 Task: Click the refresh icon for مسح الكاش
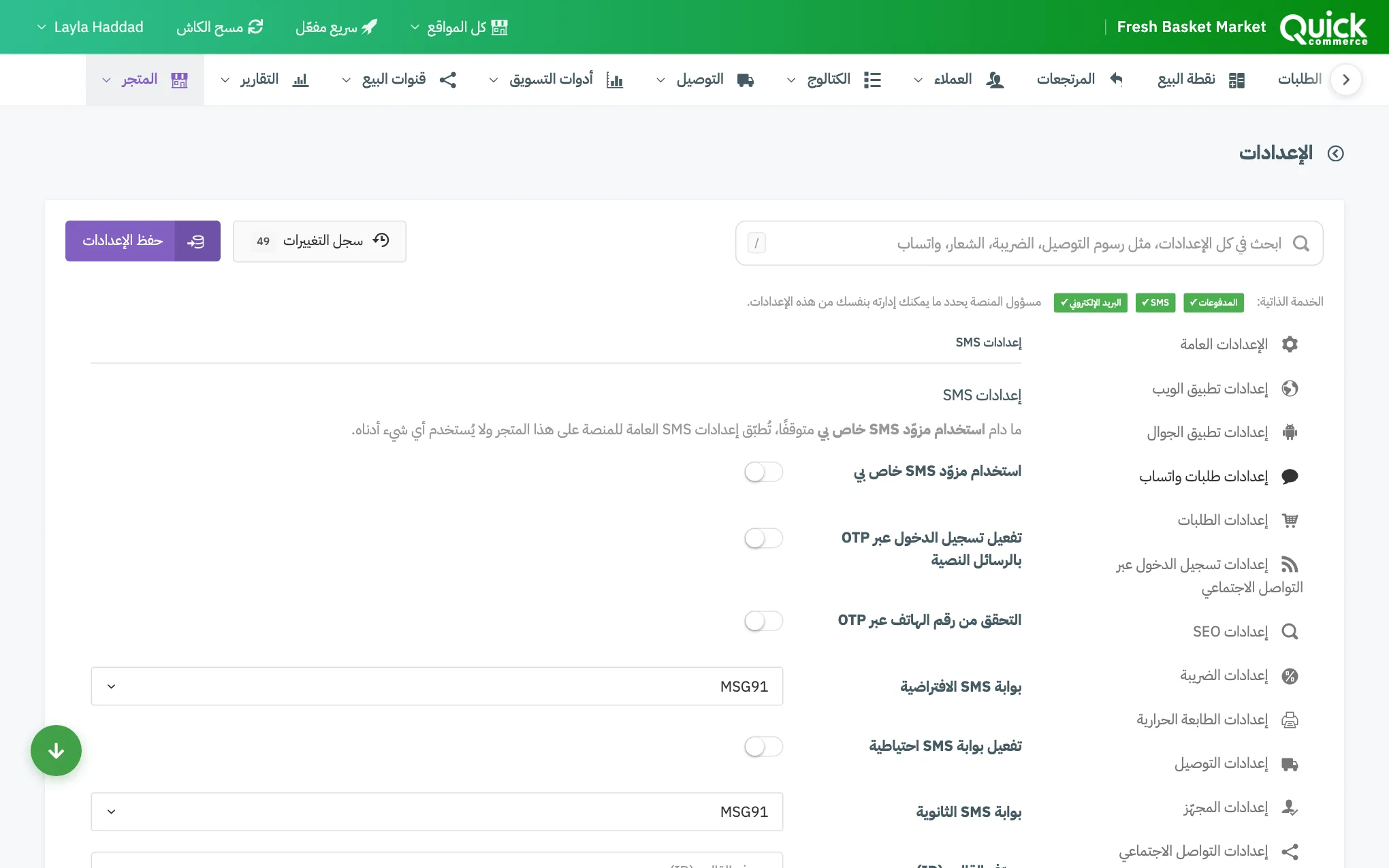(x=256, y=27)
